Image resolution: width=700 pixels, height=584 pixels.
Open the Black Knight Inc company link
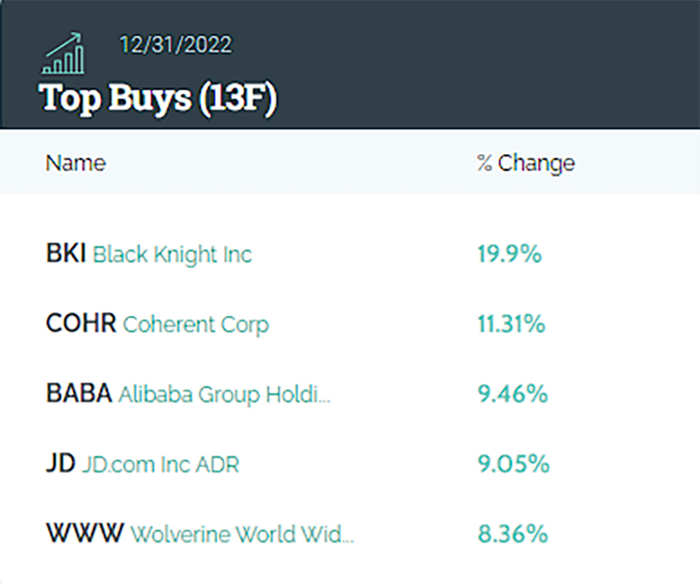(x=172, y=255)
